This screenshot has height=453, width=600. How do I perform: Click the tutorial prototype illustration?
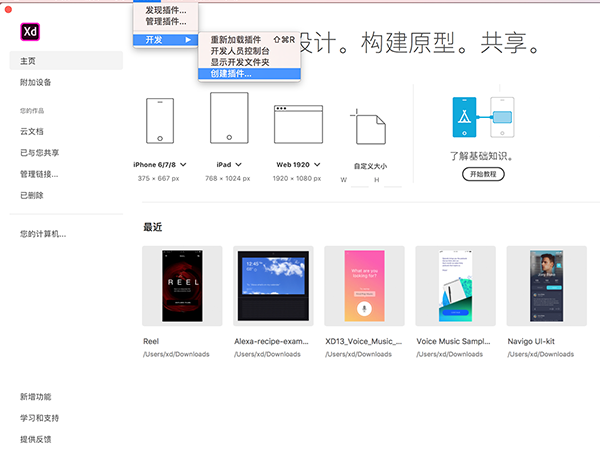484,119
